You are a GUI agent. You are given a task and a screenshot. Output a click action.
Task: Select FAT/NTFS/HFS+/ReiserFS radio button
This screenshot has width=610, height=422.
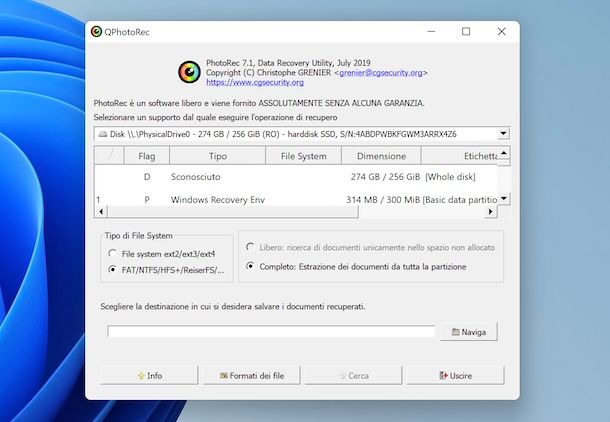tap(112, 270)
